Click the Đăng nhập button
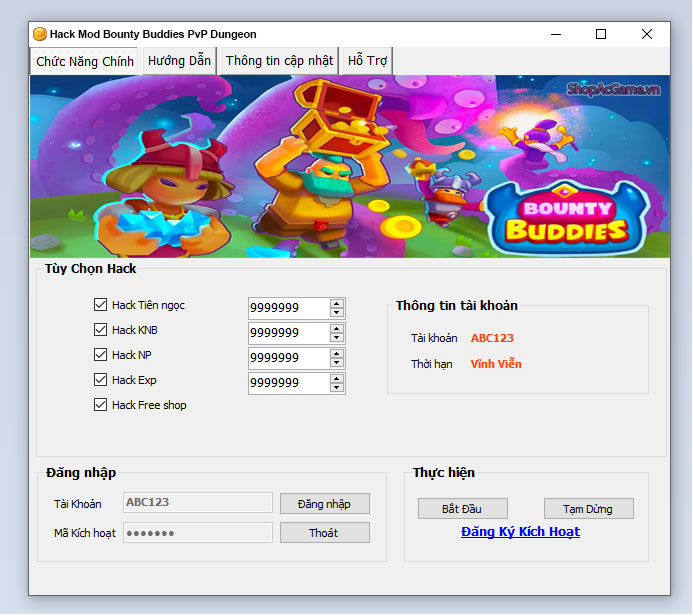The width and height of the screenshot is (693, 616). coord(325,504)
